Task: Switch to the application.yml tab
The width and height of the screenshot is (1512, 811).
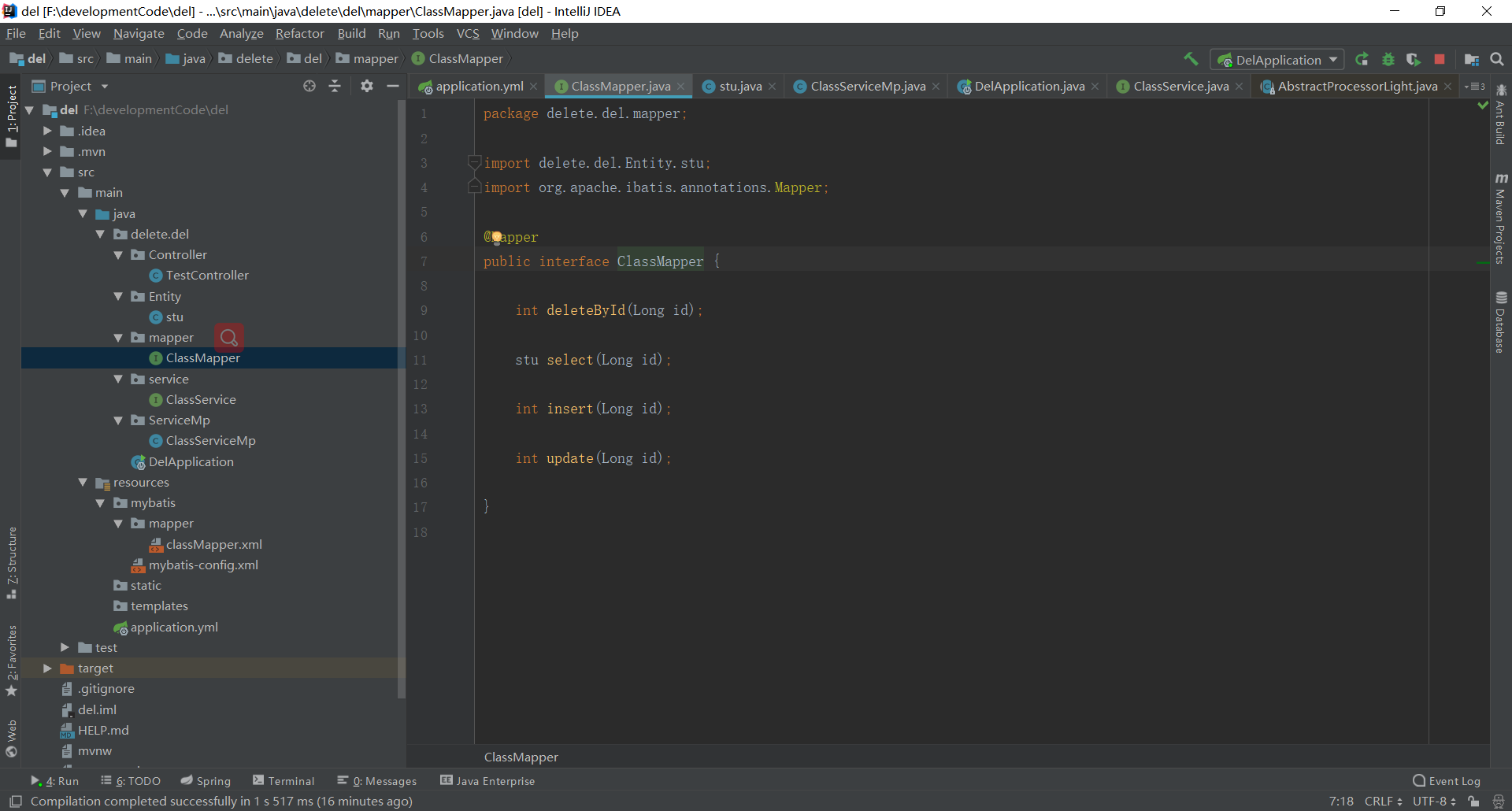Action: (x=478, y=86)
